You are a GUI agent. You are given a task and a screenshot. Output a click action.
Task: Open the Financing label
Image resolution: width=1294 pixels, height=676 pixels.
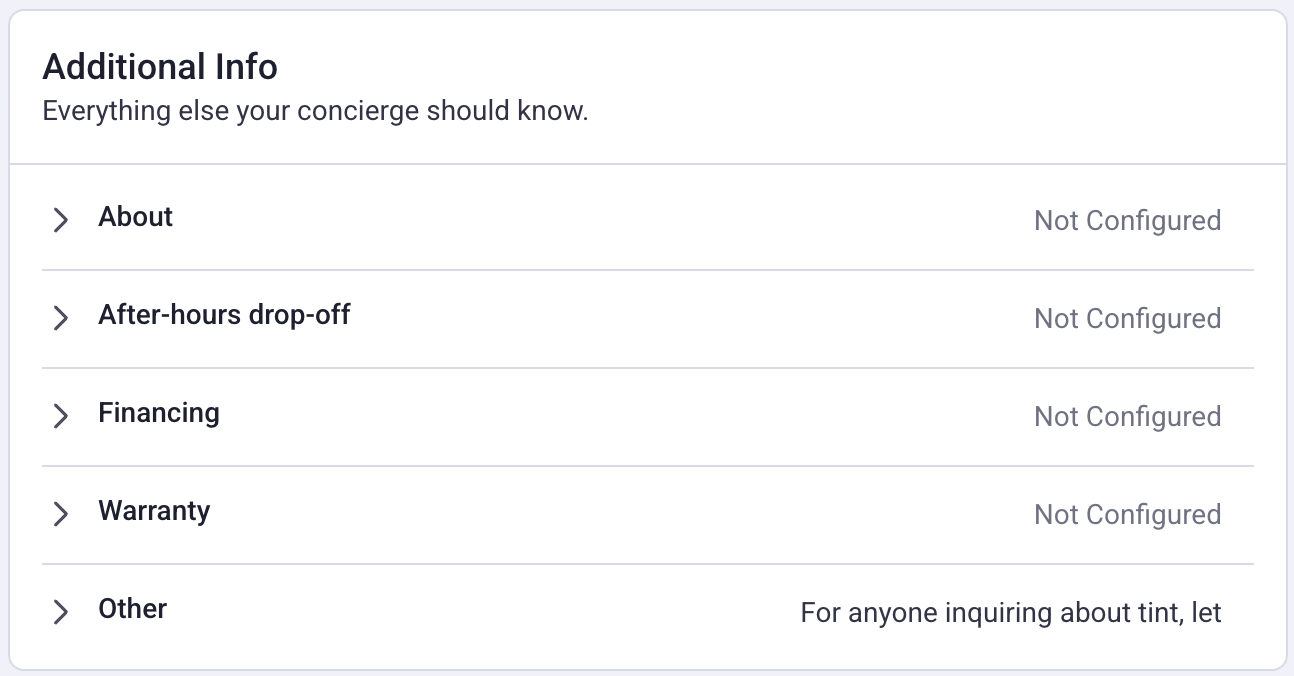(159, 413)
